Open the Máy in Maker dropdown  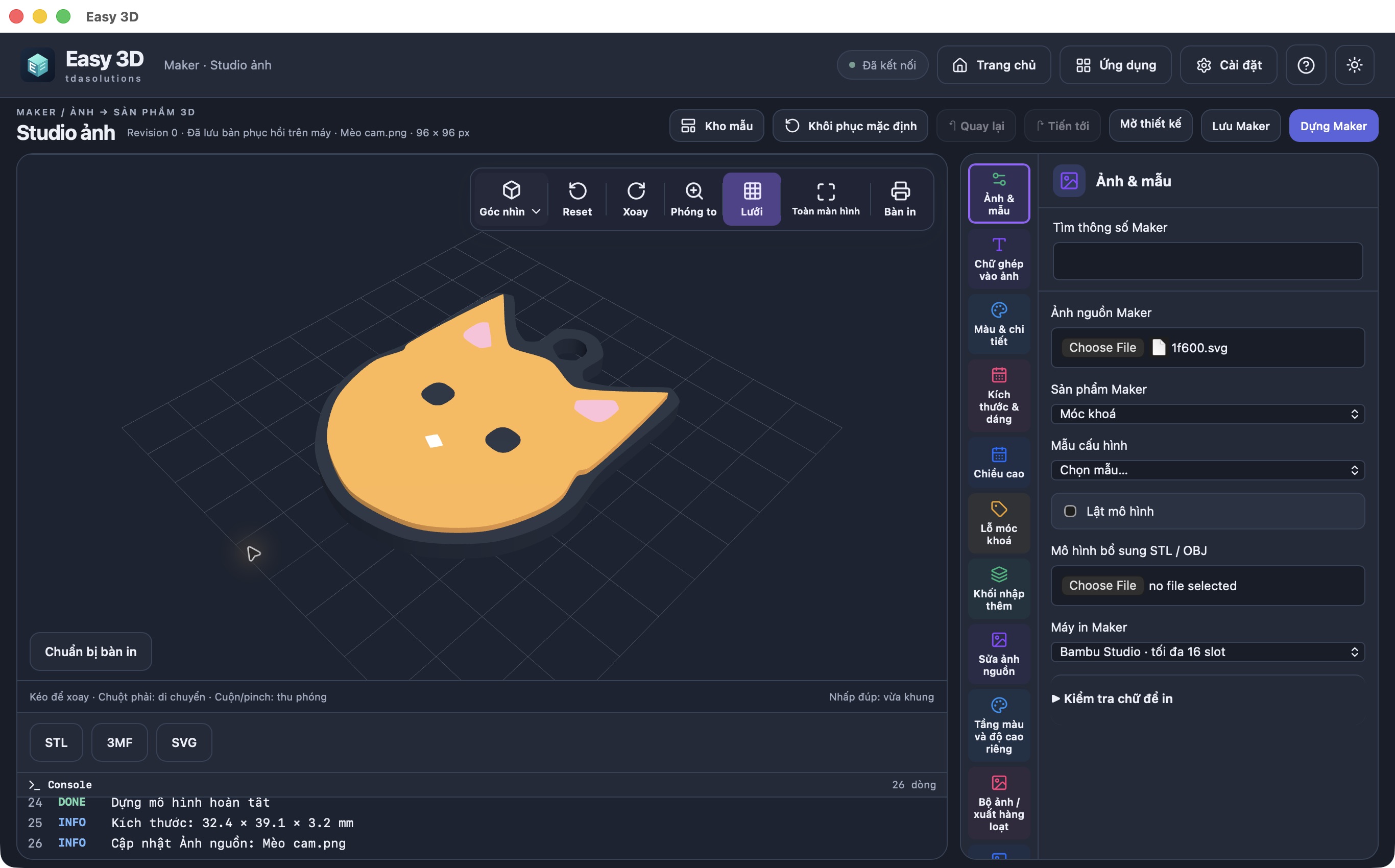coord(1207,652)
